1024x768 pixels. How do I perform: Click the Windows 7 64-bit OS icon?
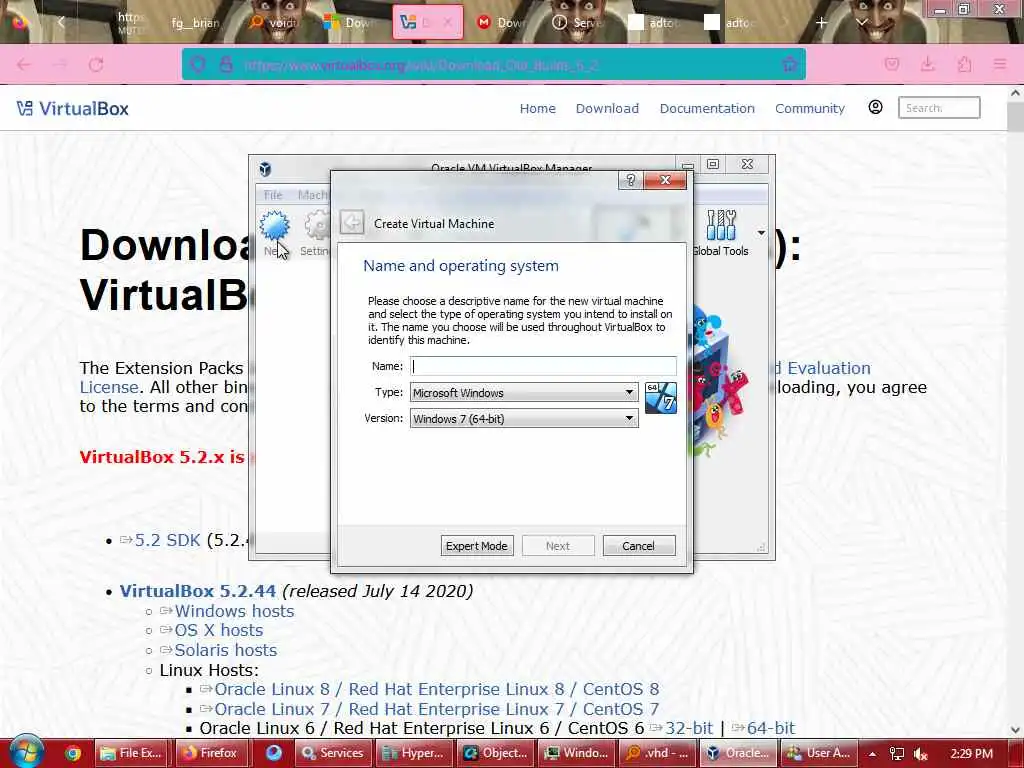tap(660, 398)
